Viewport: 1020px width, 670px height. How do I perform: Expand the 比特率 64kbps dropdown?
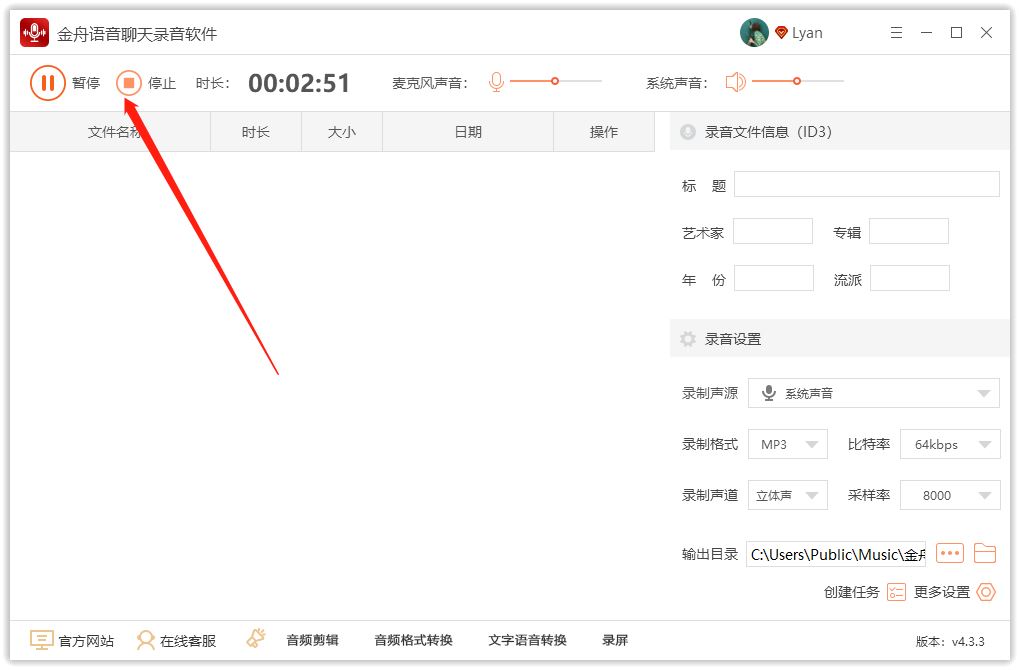pos(950,444)
